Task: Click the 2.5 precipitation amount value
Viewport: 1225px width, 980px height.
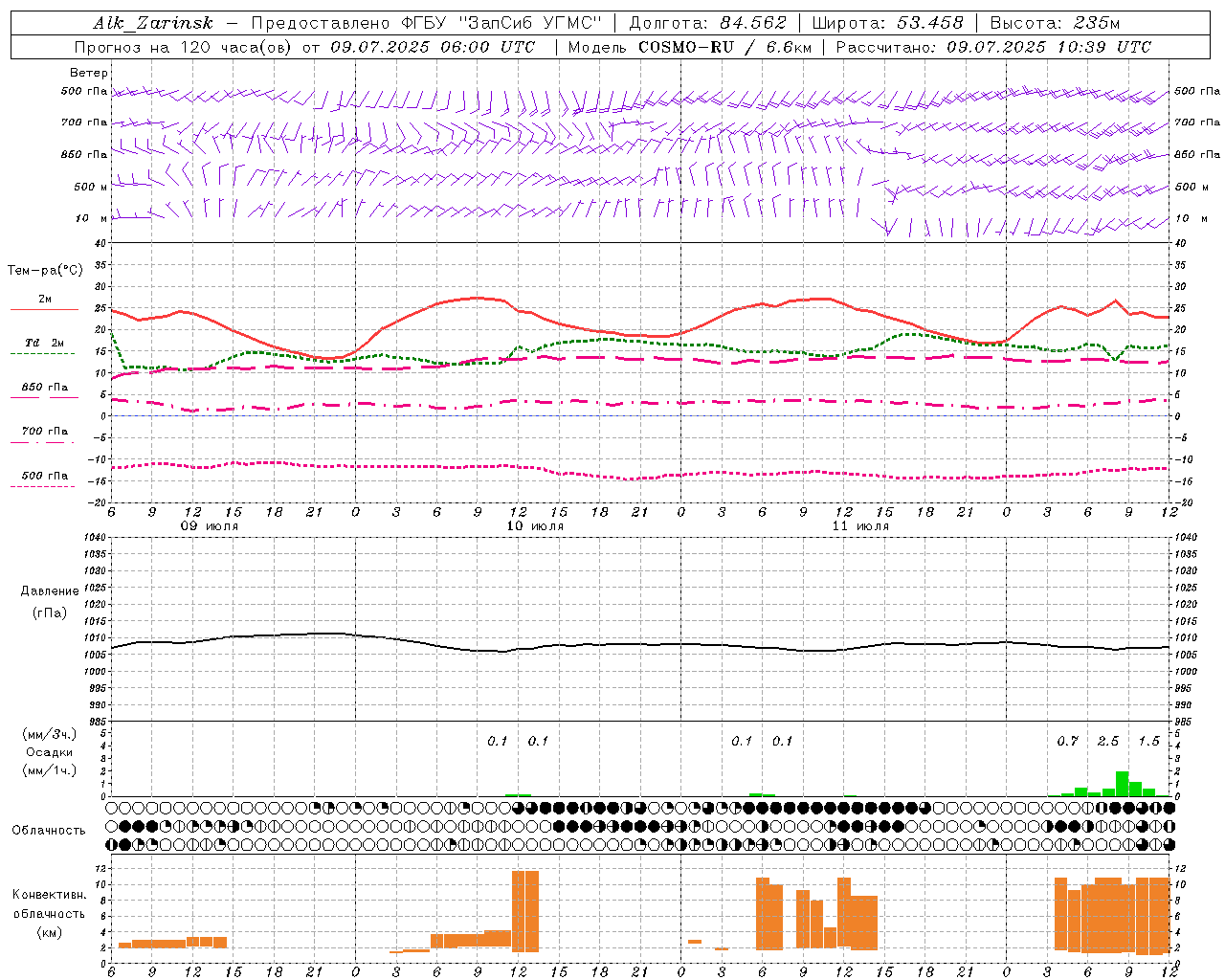Action: pos(1108,742)
